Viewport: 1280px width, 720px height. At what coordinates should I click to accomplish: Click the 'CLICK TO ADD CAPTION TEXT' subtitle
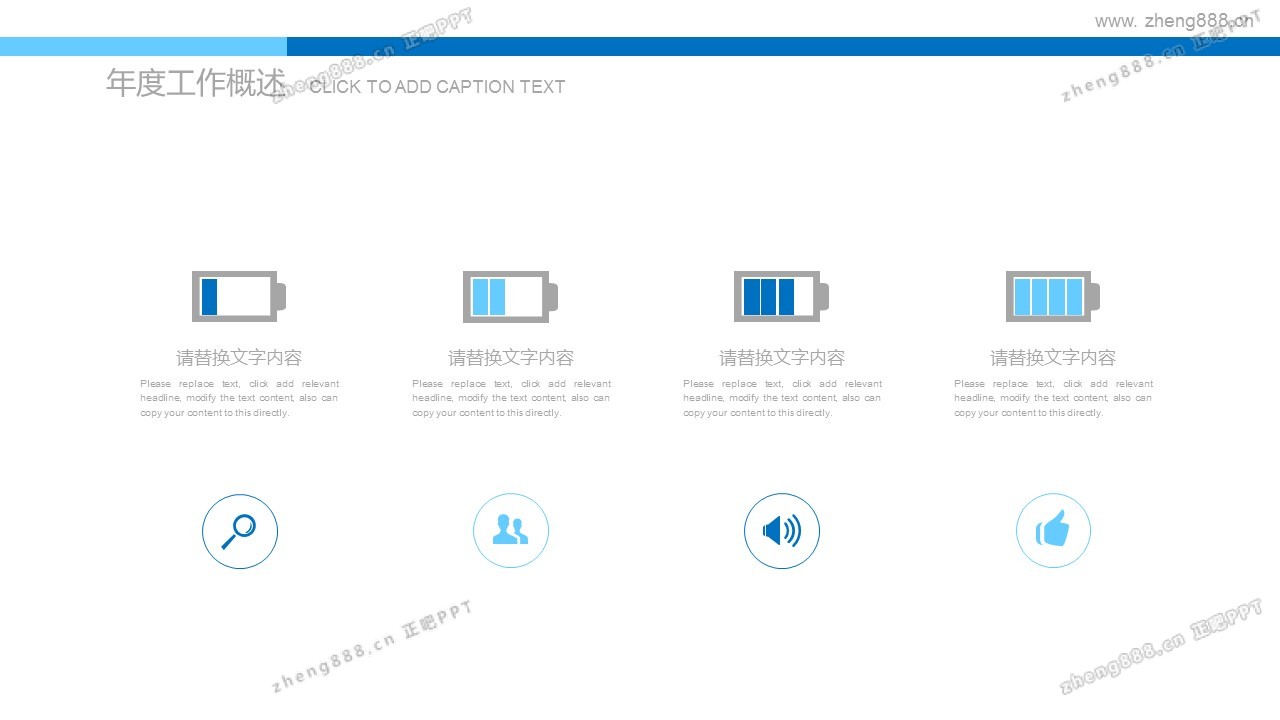tap(437, 87)
